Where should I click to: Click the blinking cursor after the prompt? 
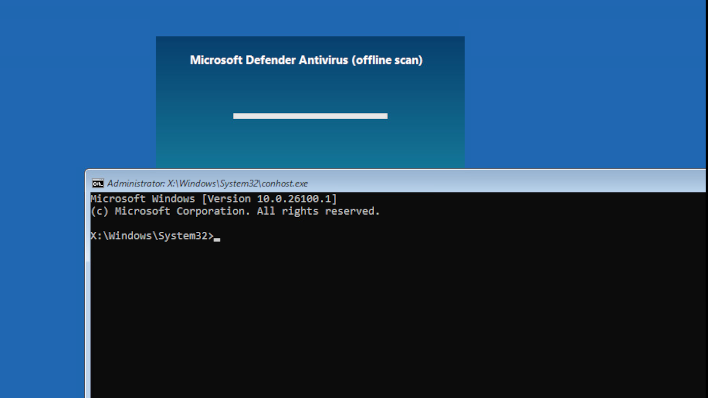coord(217,239)
